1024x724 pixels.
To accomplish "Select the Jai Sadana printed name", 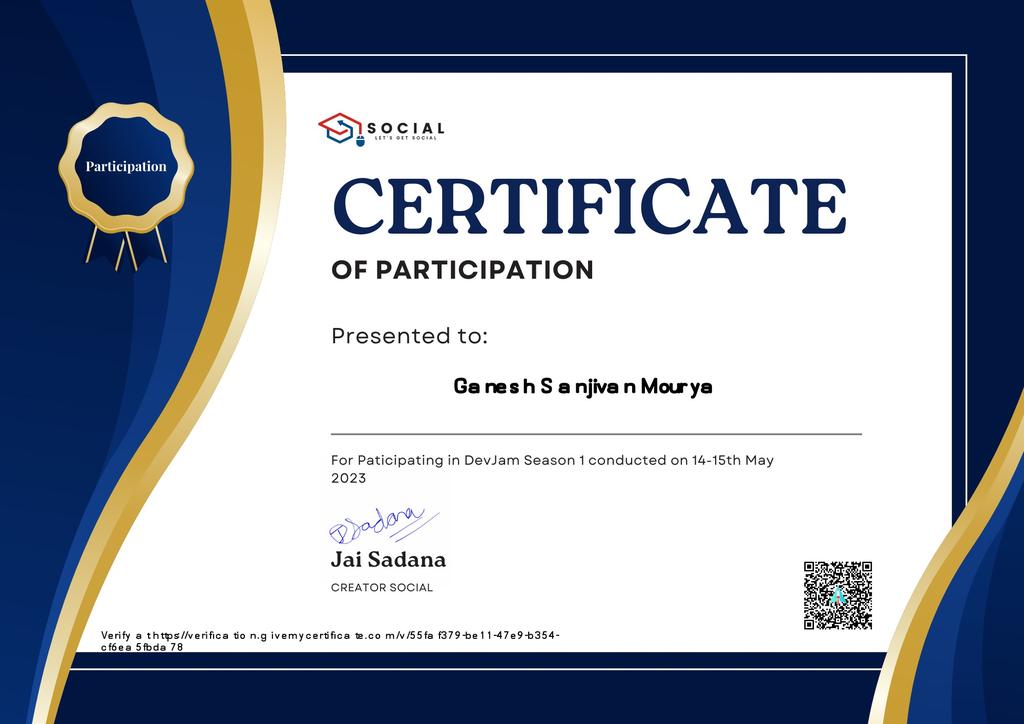I will [x=389, y=562].
